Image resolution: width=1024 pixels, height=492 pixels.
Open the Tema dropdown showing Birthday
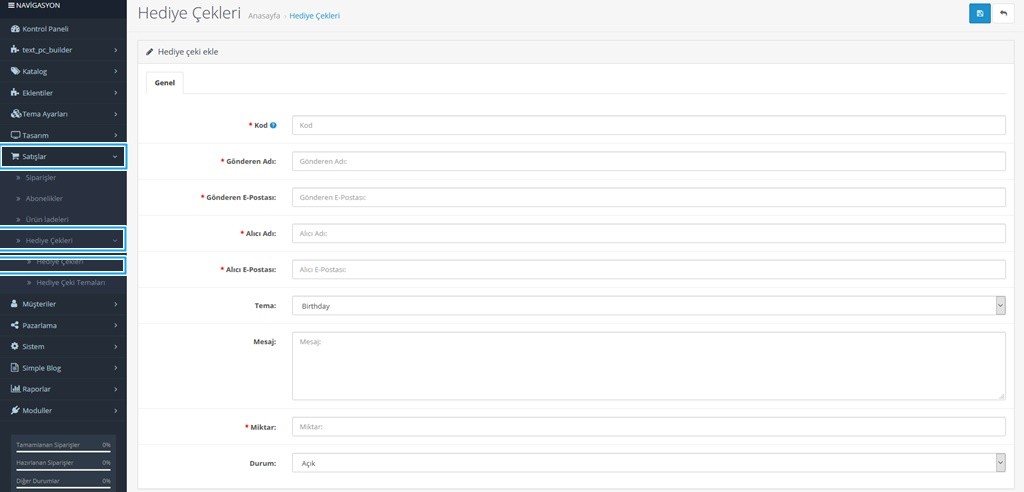(648, 305)
